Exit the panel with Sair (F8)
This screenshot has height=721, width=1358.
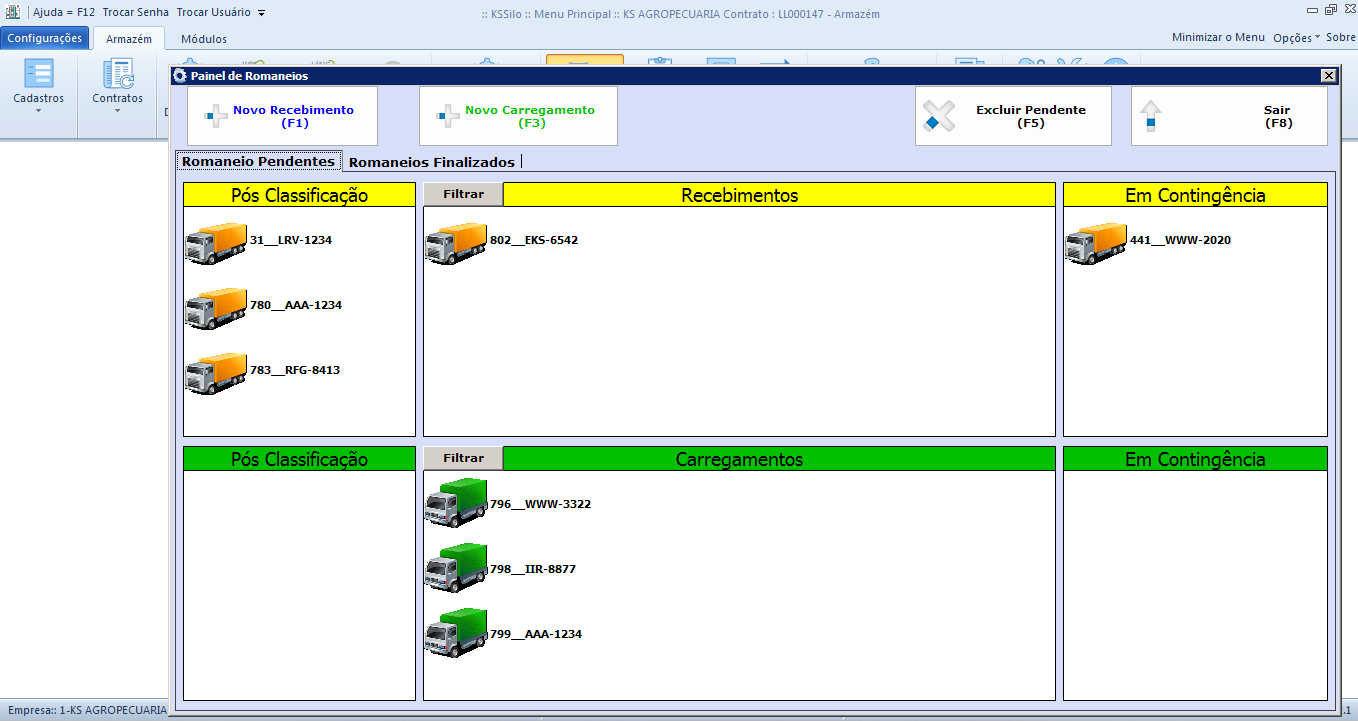[x=1229, y=116]
